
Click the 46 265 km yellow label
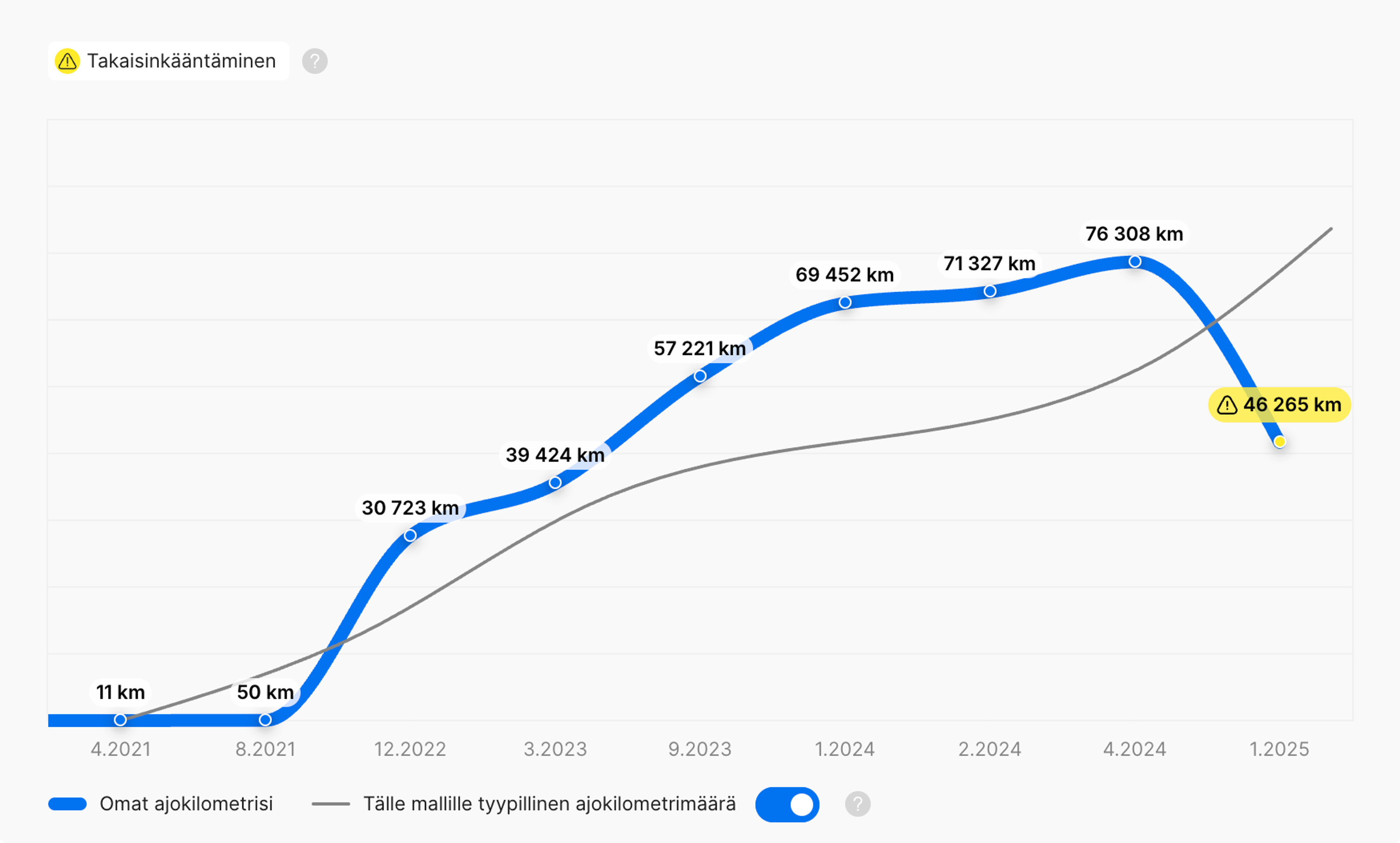coord(1280,405)
